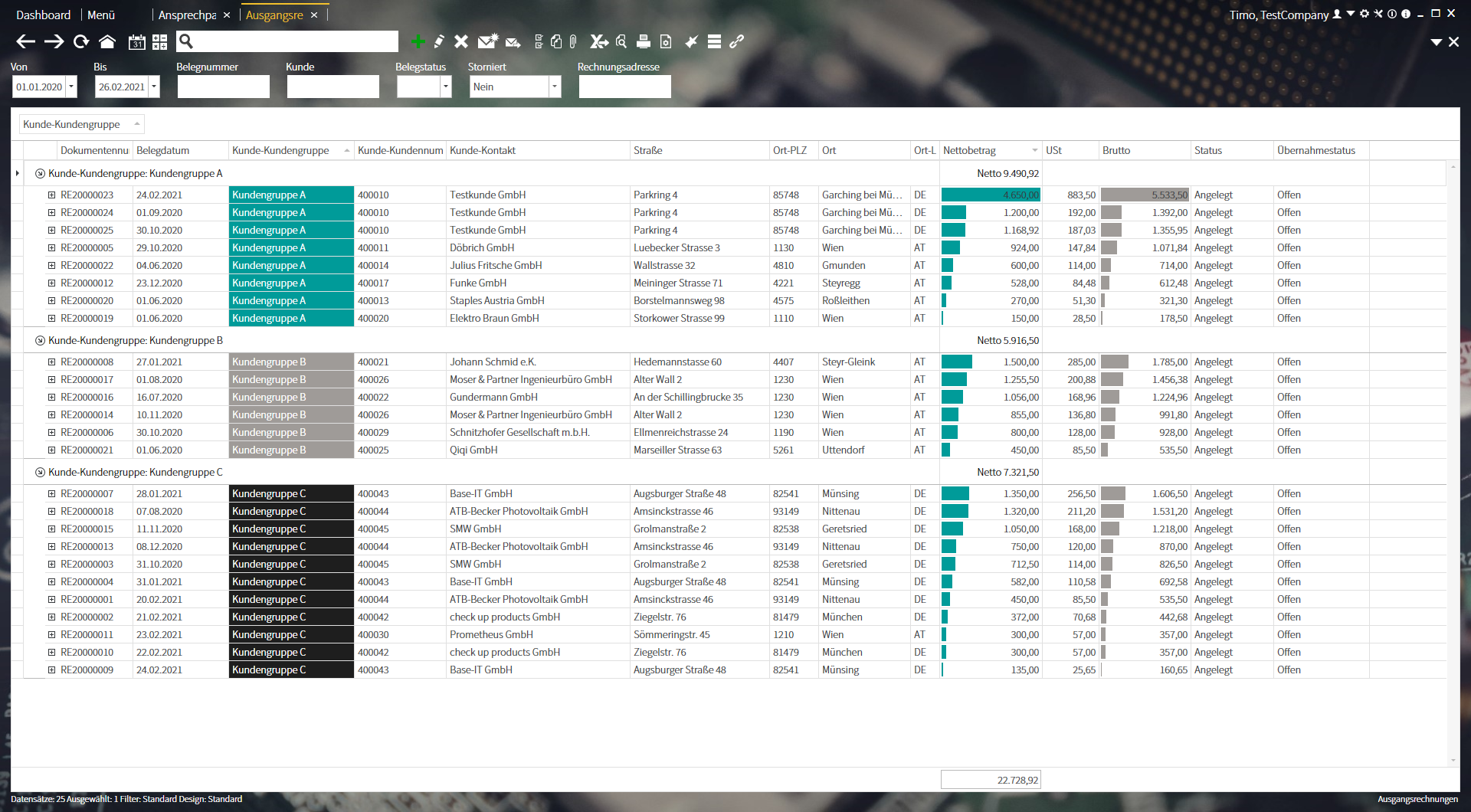1471x812 pixels.
Task: Close the Ausgangsre tab
Action: tap(314, 15)
